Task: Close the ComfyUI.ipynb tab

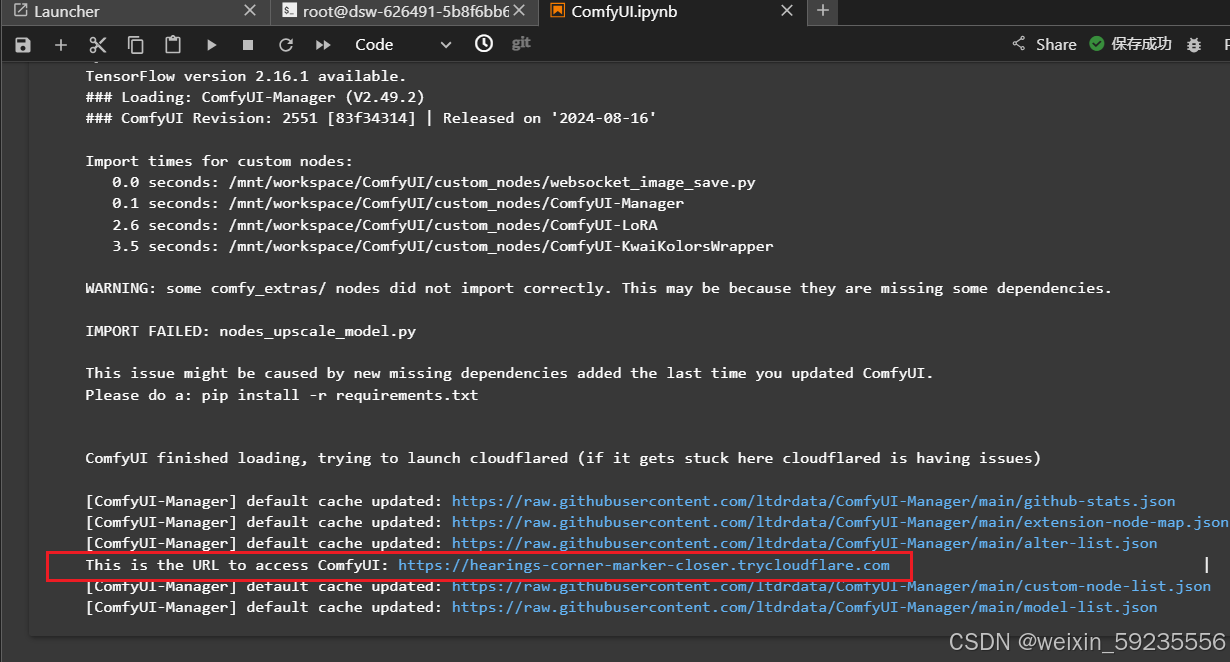Action: (787, 11)
